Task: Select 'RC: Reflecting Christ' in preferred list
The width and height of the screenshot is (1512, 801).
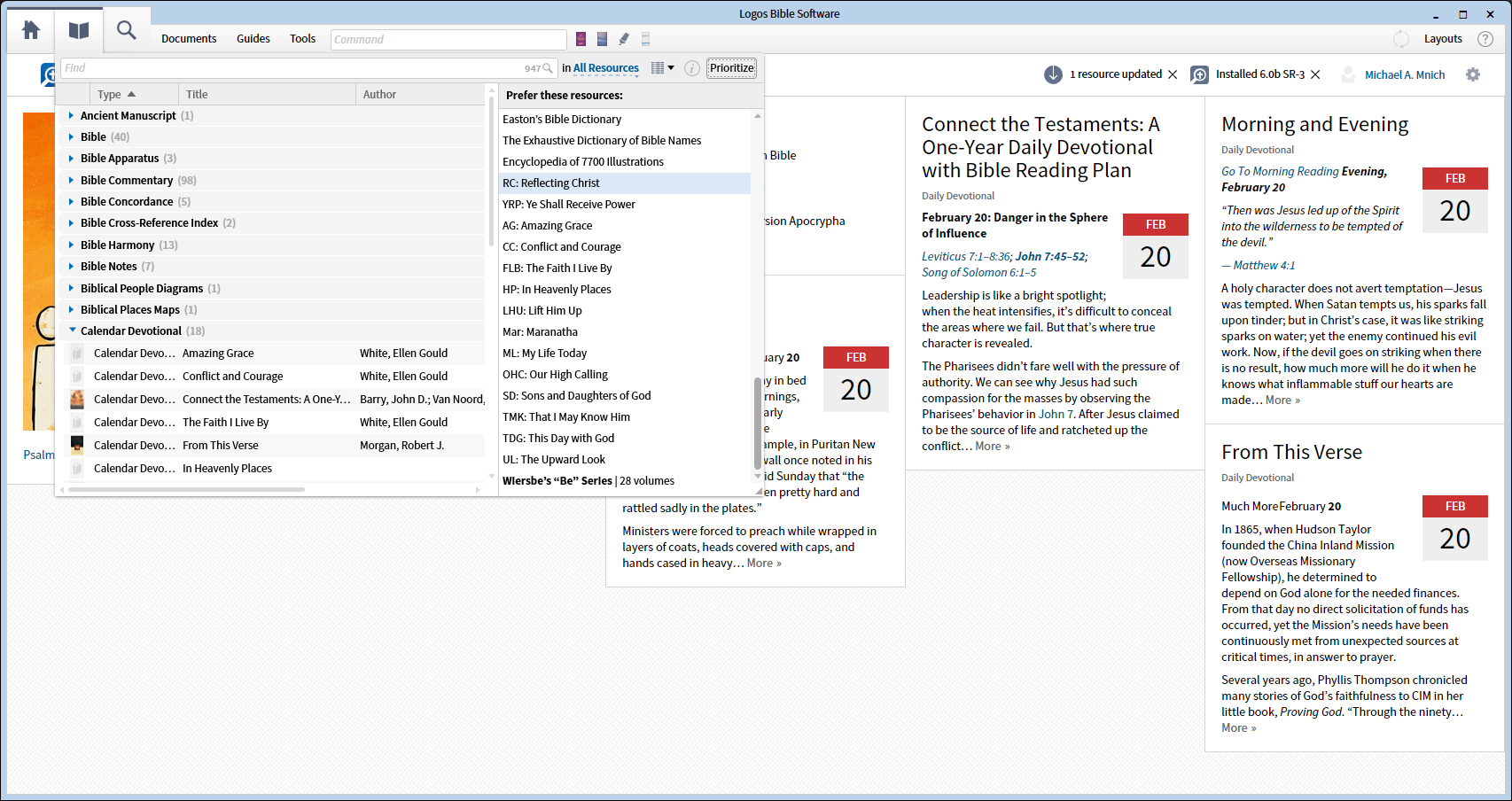Action: tap(625, 183)
